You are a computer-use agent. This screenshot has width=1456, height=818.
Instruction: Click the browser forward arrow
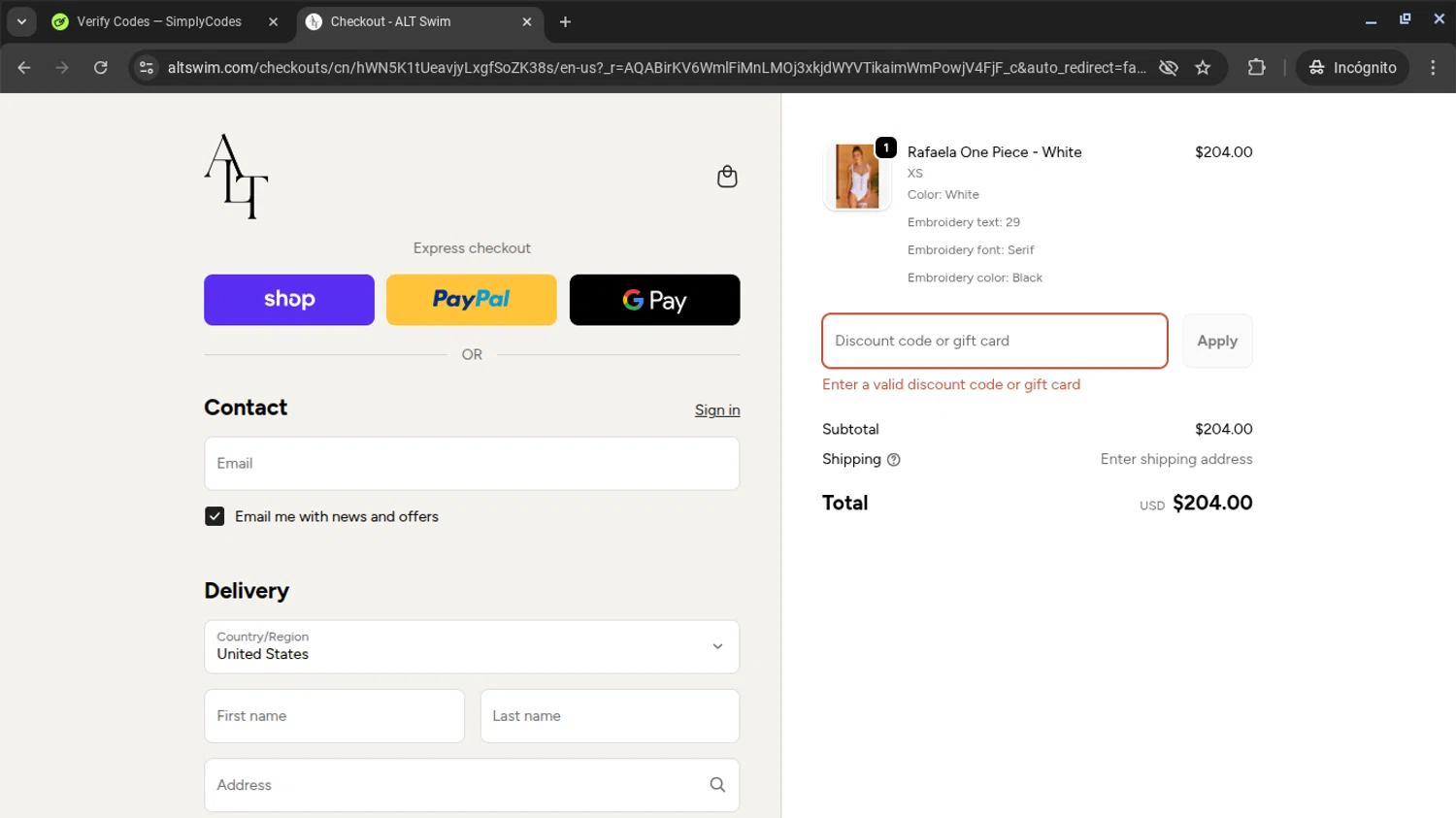[x=62, y=68]
